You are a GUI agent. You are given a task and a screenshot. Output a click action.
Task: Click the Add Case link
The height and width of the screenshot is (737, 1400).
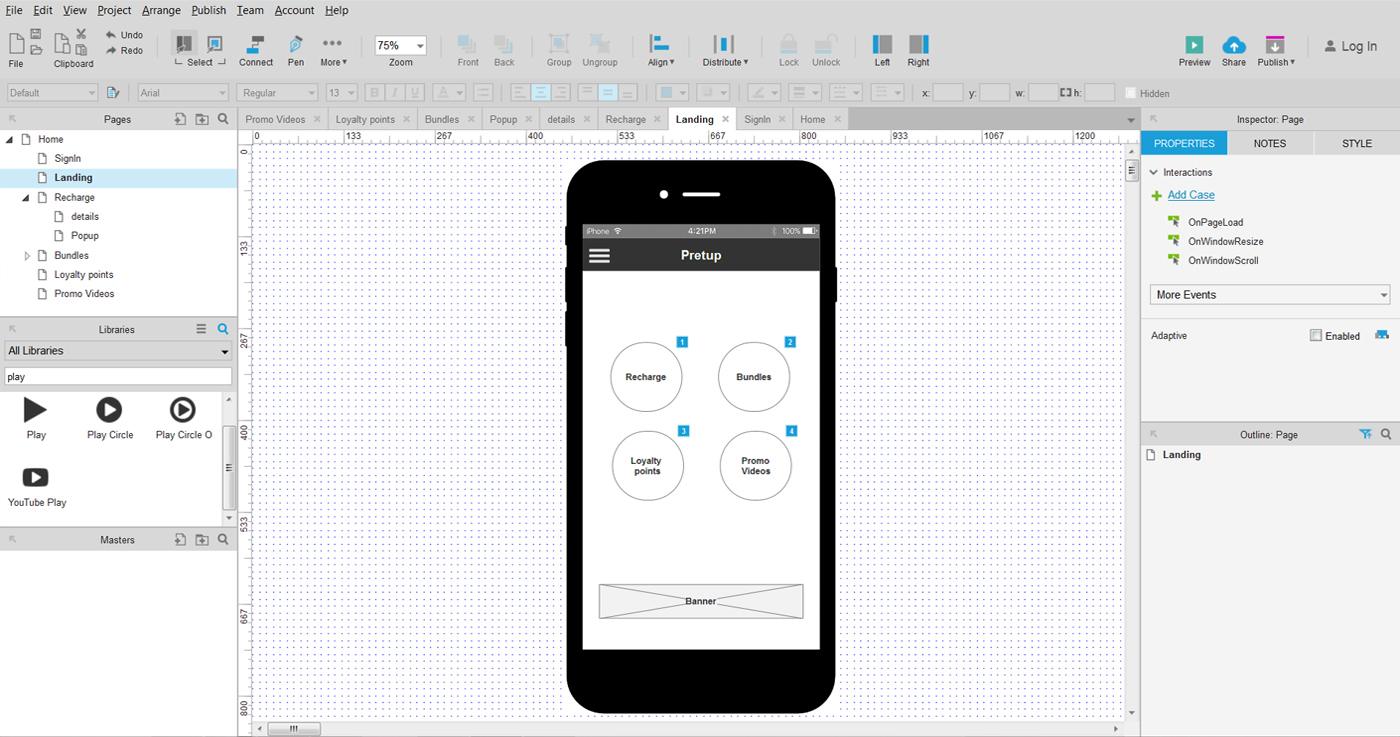click(x=1191, y=195)
